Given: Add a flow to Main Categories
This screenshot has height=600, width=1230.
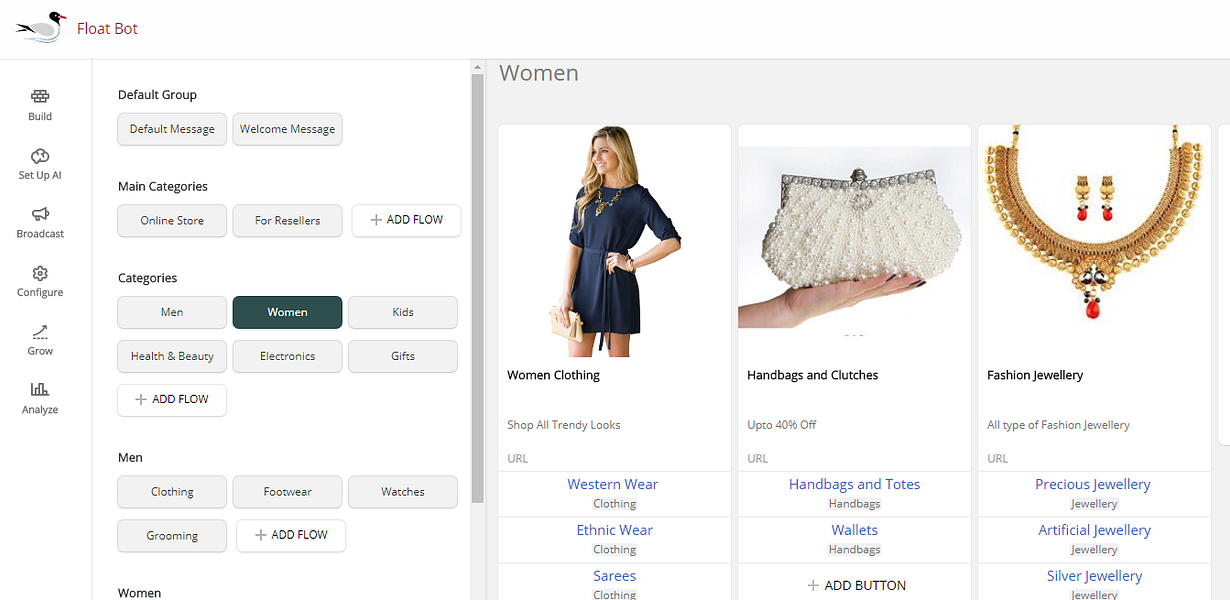Looking at the screenshot, I should point(406,220).
